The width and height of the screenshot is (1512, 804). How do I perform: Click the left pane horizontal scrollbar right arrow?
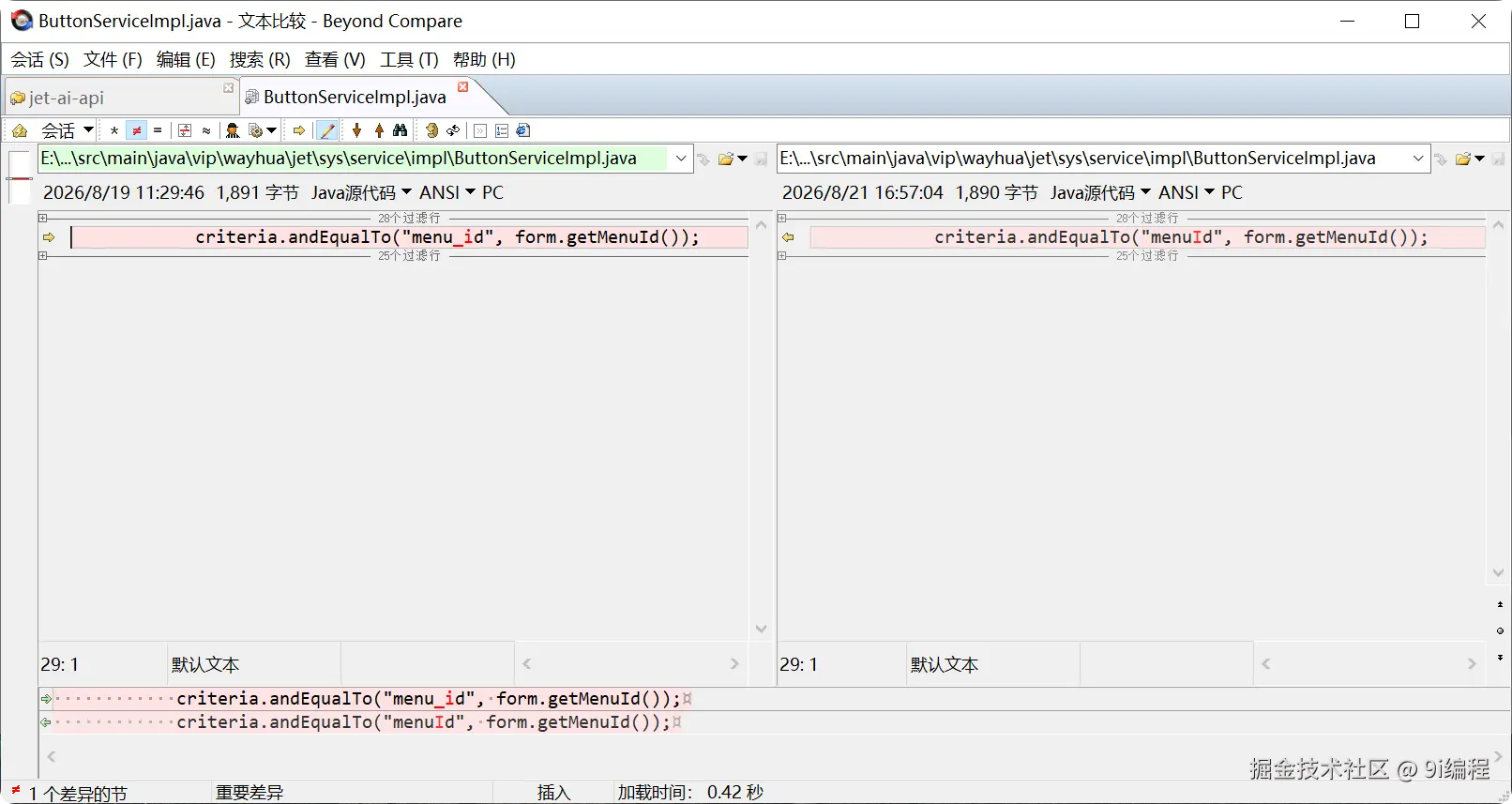[x=734, y=664]
